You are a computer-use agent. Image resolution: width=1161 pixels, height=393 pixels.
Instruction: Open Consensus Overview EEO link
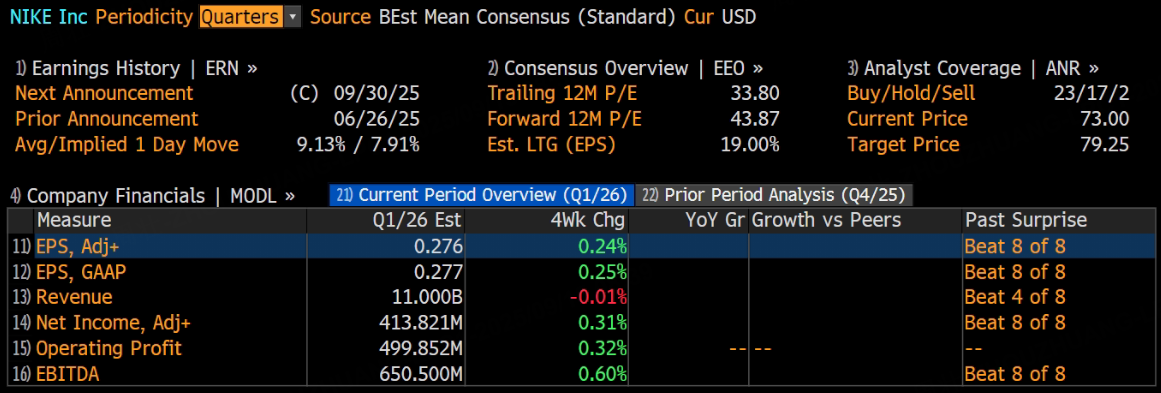pyautogui.click(x=626, y=69)
